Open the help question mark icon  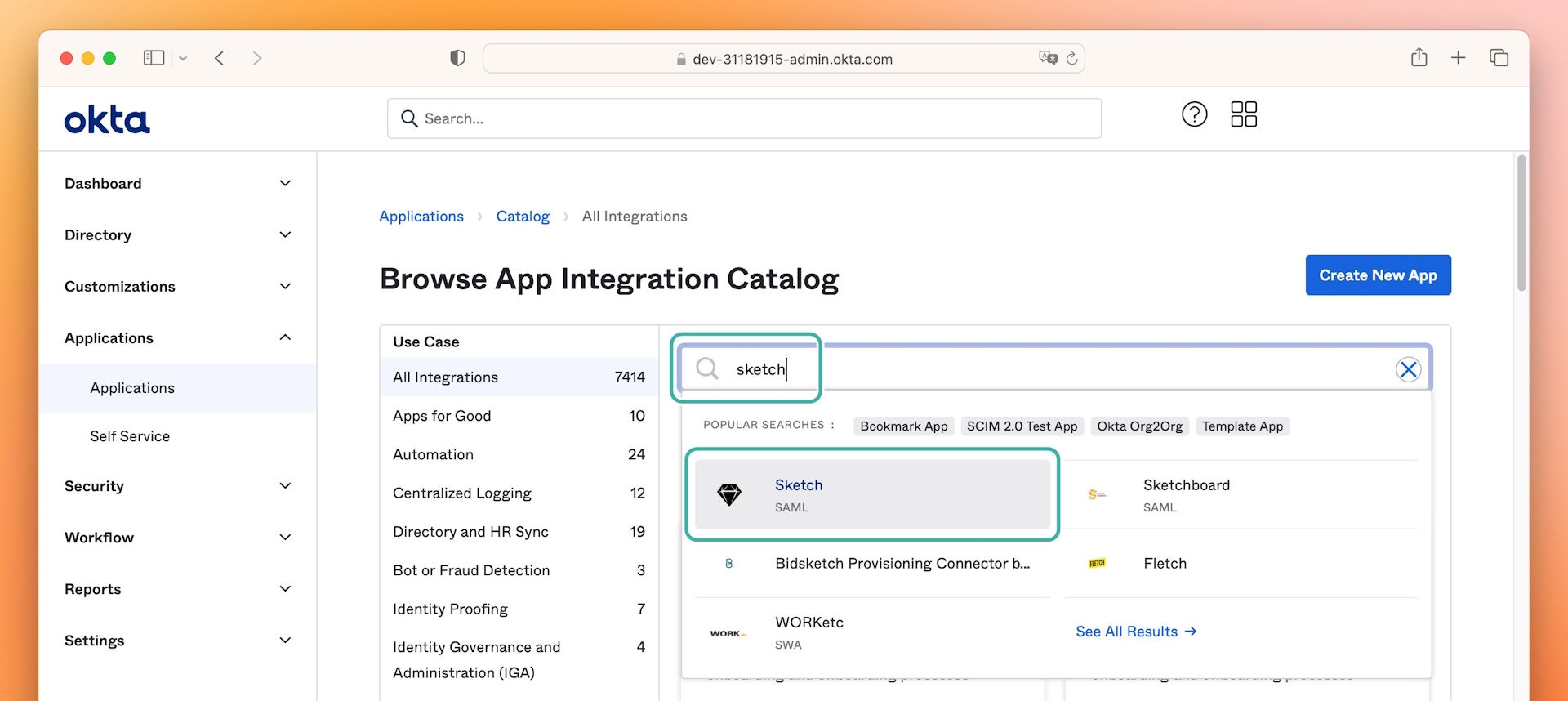(1194, 114)
